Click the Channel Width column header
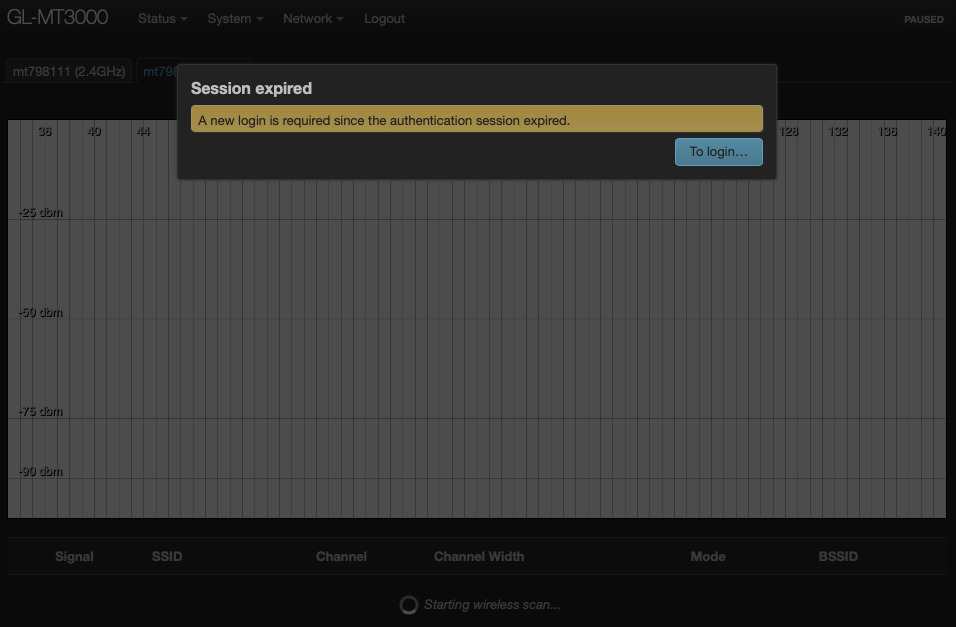Viewport: 956px width, 627px height. pyautogui.click(x=478, y=556)
